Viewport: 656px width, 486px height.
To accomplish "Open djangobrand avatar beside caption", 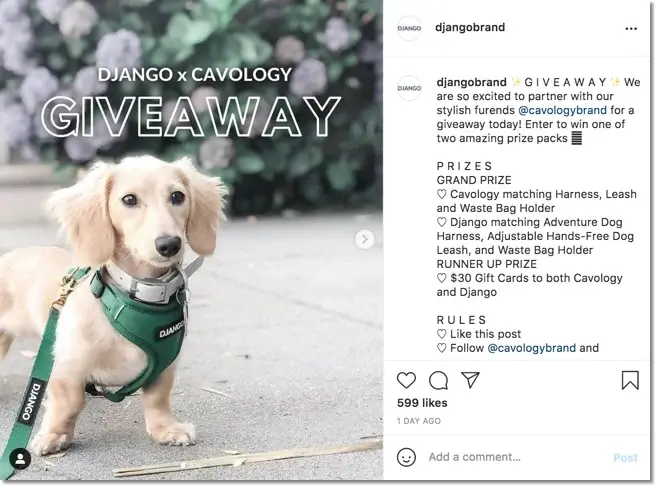I will (409, 88).
